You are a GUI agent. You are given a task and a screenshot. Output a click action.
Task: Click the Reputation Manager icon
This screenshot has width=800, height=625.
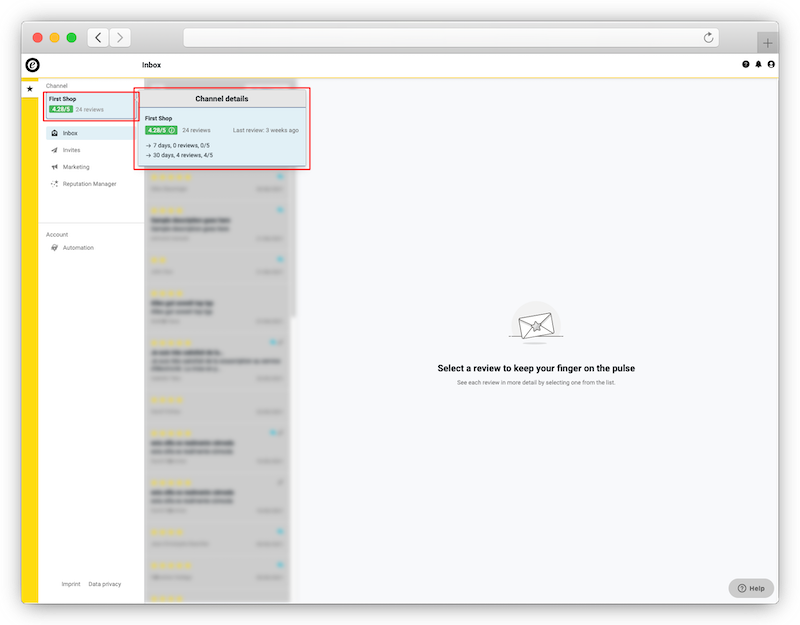[x=55, y=184]
